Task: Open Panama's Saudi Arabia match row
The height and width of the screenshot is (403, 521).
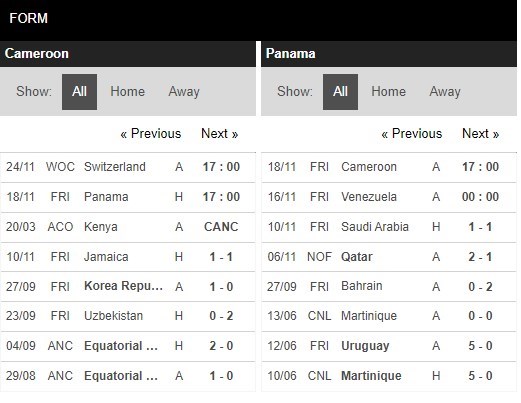Action: click(389, 227)
